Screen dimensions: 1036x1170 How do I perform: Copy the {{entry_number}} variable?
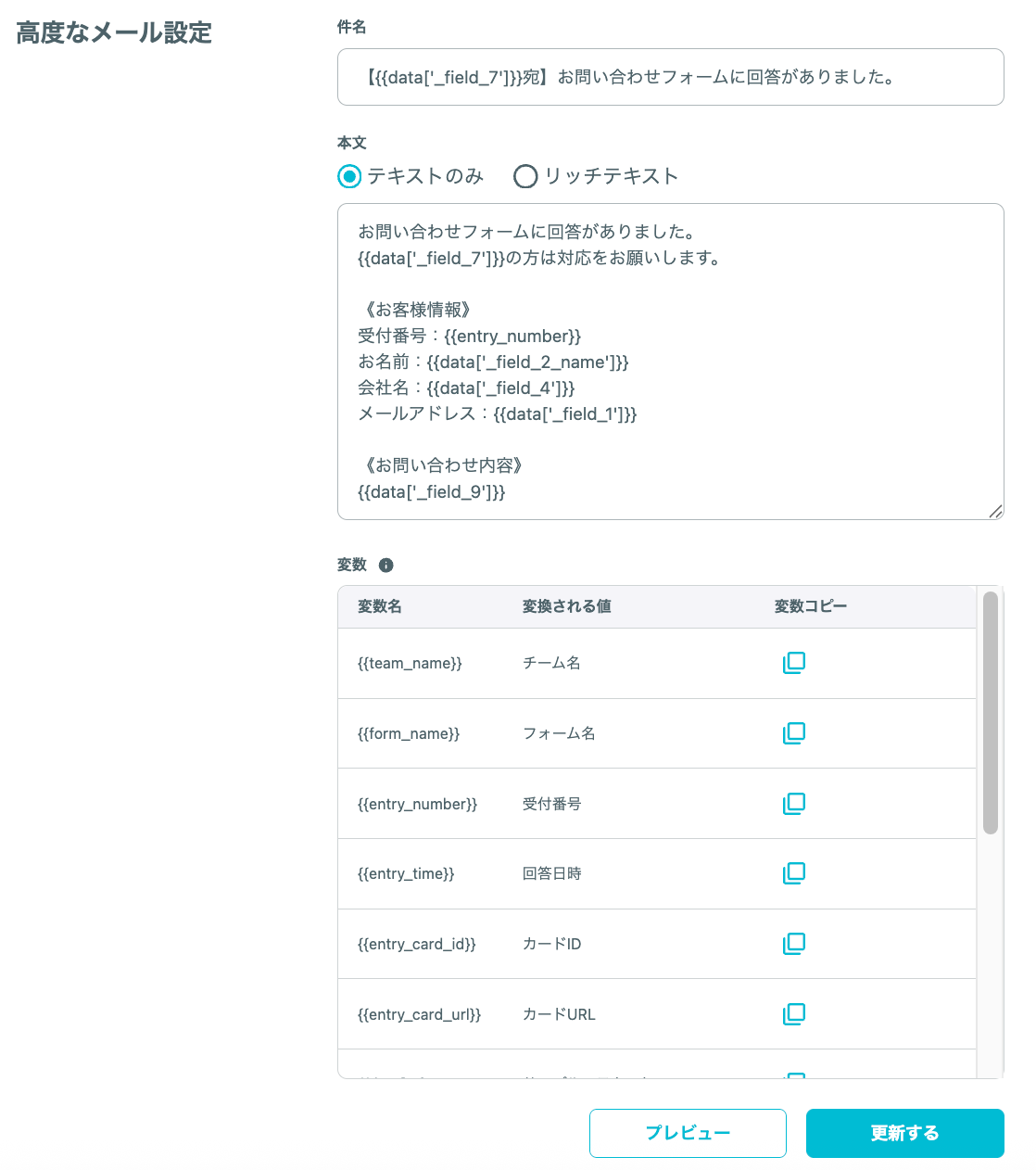point(794,804)
